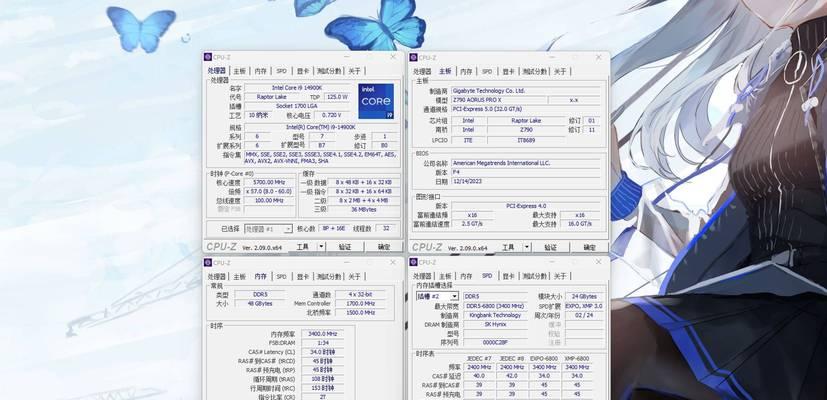
Task: Select 处理器 tab in the mainboard window
Action: tap(422, 71)
